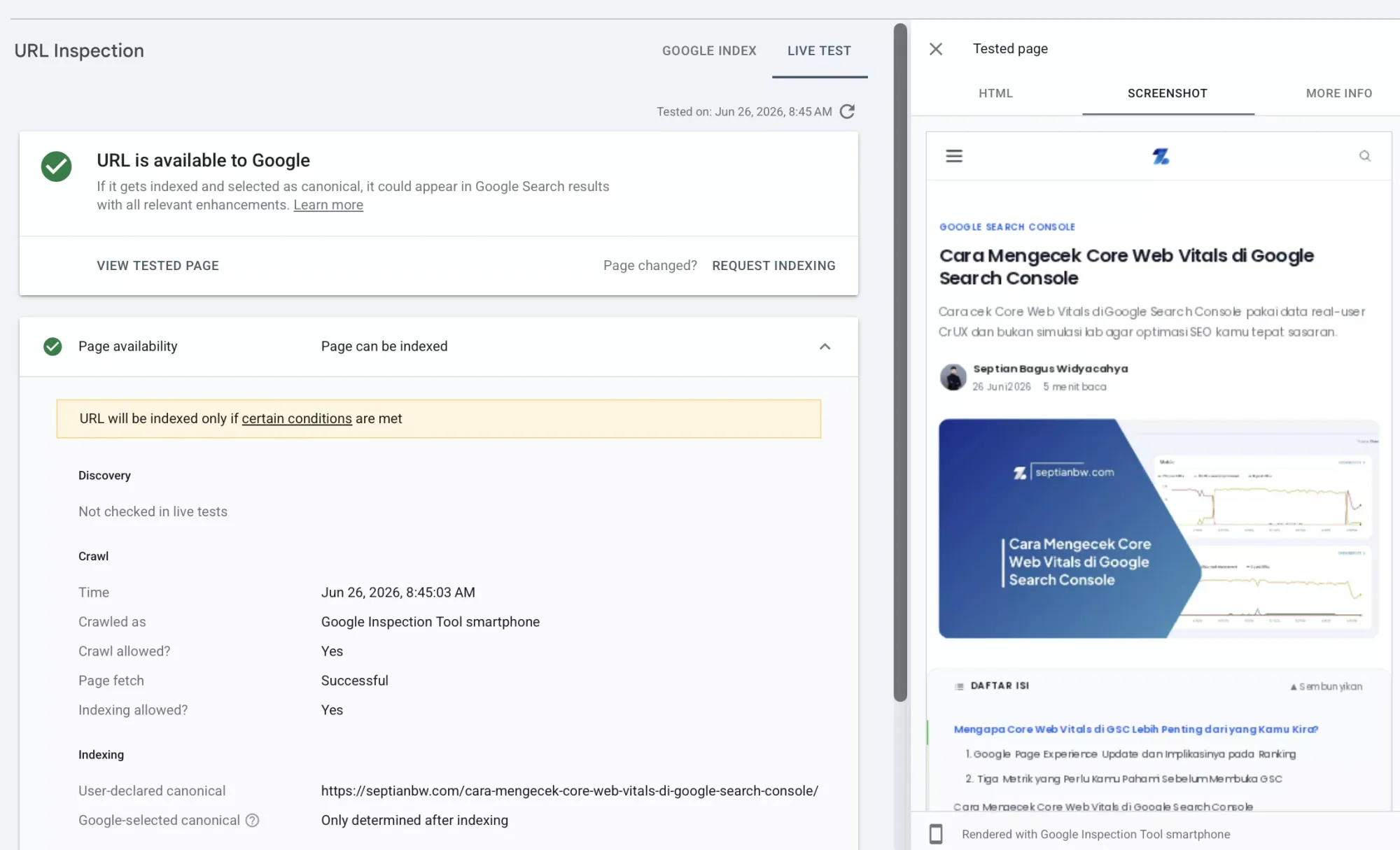
Task: Click 'Page can be indexed' status text
Action: point(384,346)
